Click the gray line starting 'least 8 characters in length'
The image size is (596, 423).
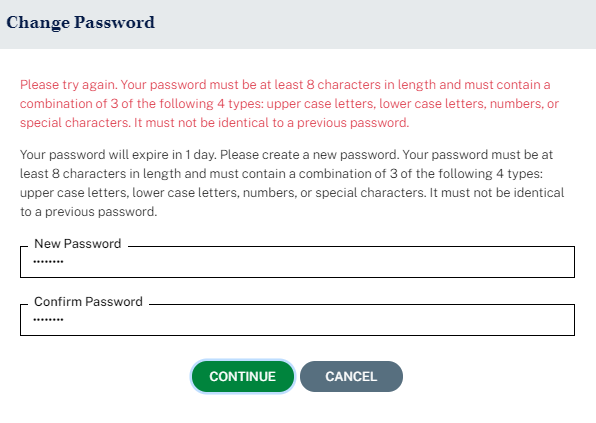pyautogui.click(x=281, y=174)
